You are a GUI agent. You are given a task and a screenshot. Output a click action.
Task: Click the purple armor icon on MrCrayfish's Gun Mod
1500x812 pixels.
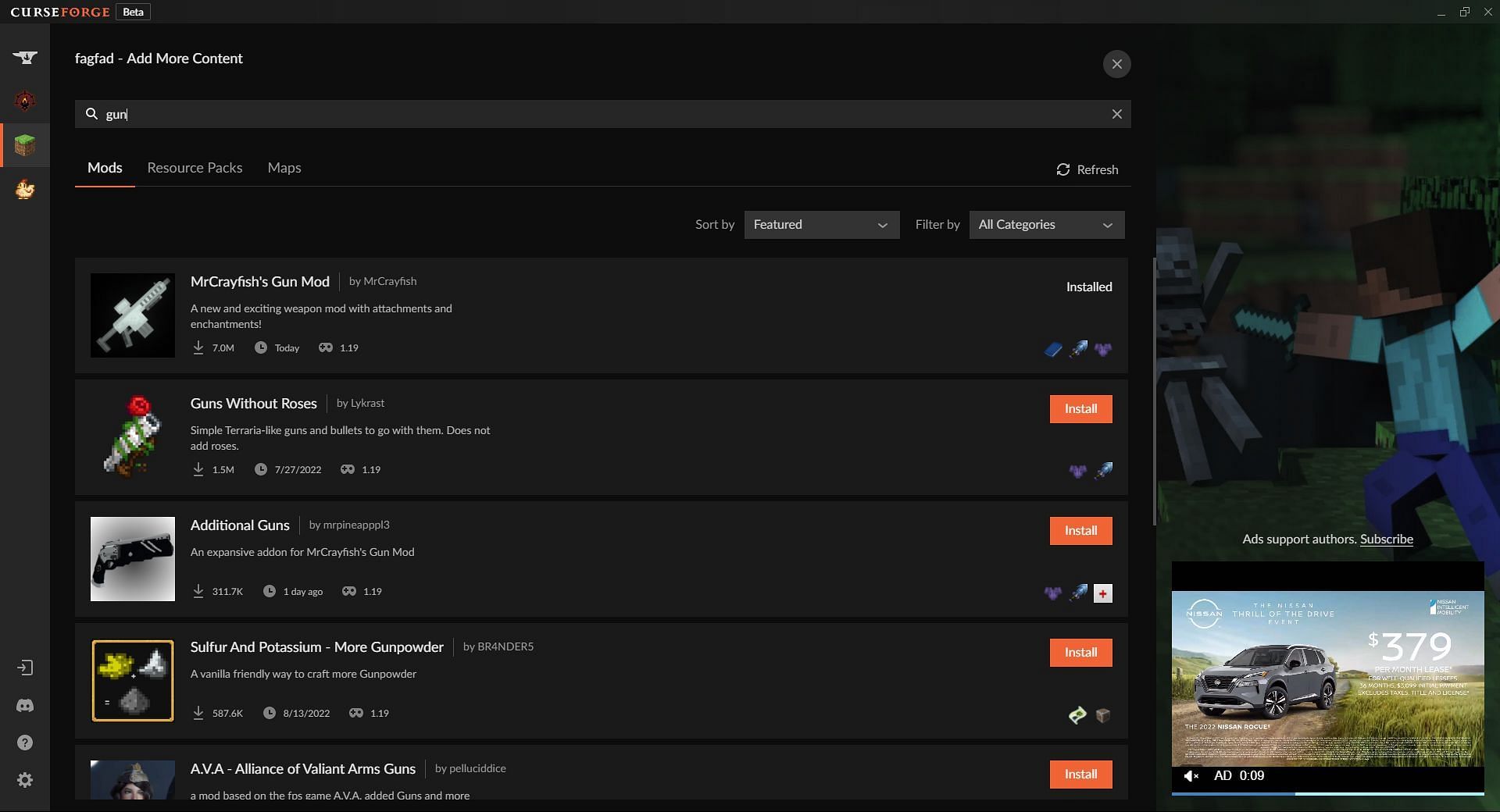point(1103,349)
